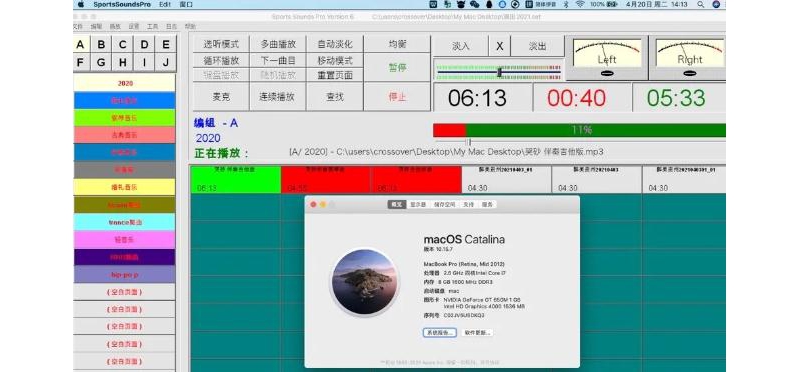Open the Edit menu

pyautogui.click(x=164, y=5)
